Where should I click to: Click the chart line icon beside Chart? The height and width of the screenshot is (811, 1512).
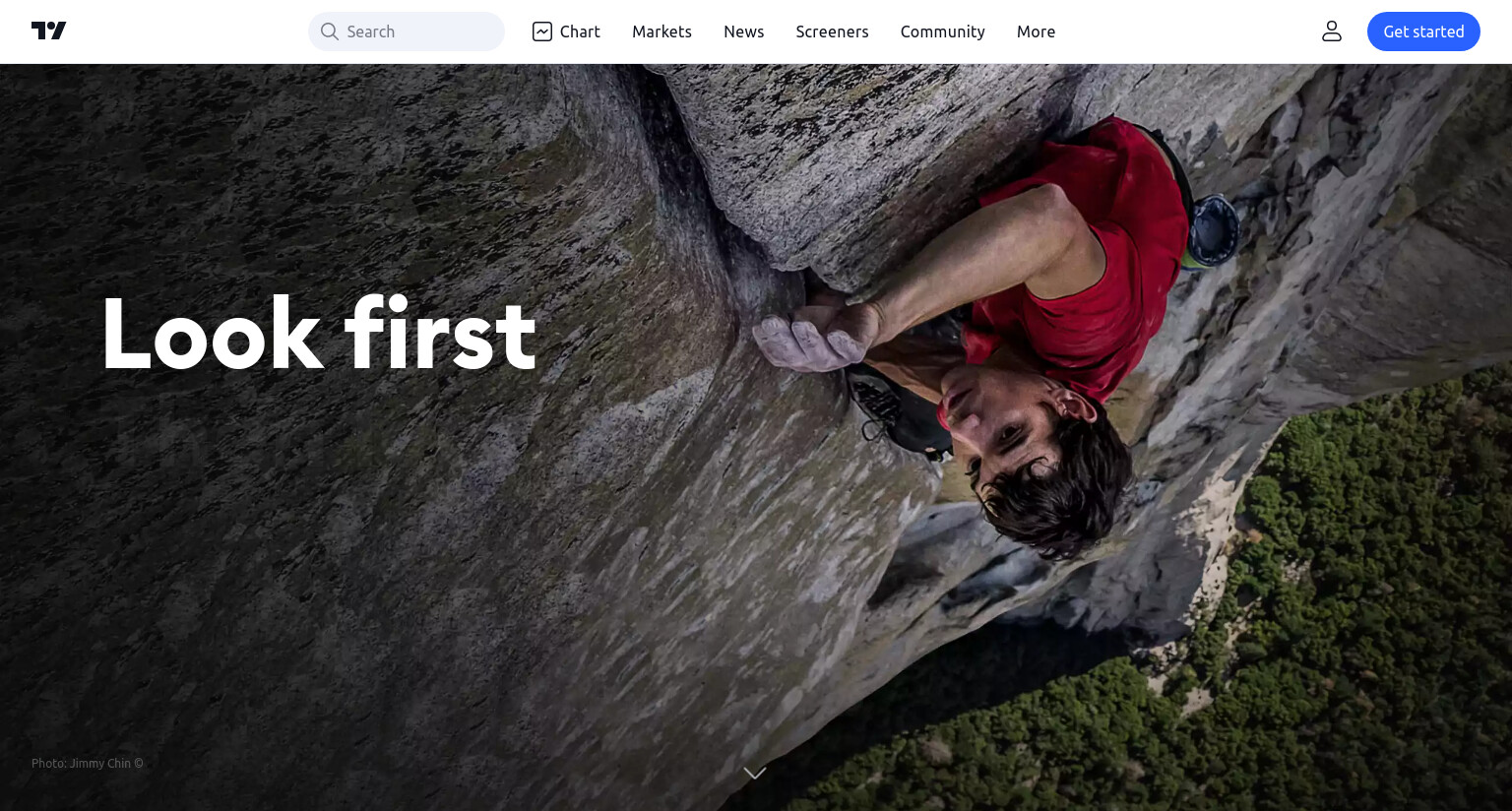pos(542,31)
